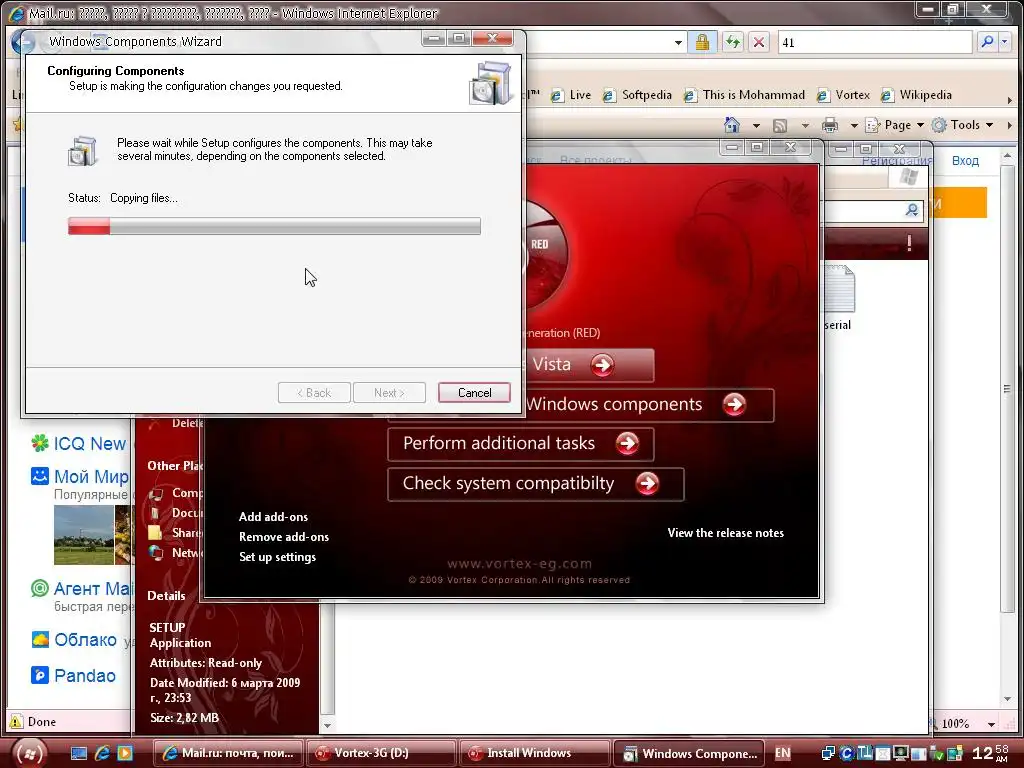This screenshot has height=768, width=1024.
Task: Switch to Windows Components taskbar button
Action: 689,753
